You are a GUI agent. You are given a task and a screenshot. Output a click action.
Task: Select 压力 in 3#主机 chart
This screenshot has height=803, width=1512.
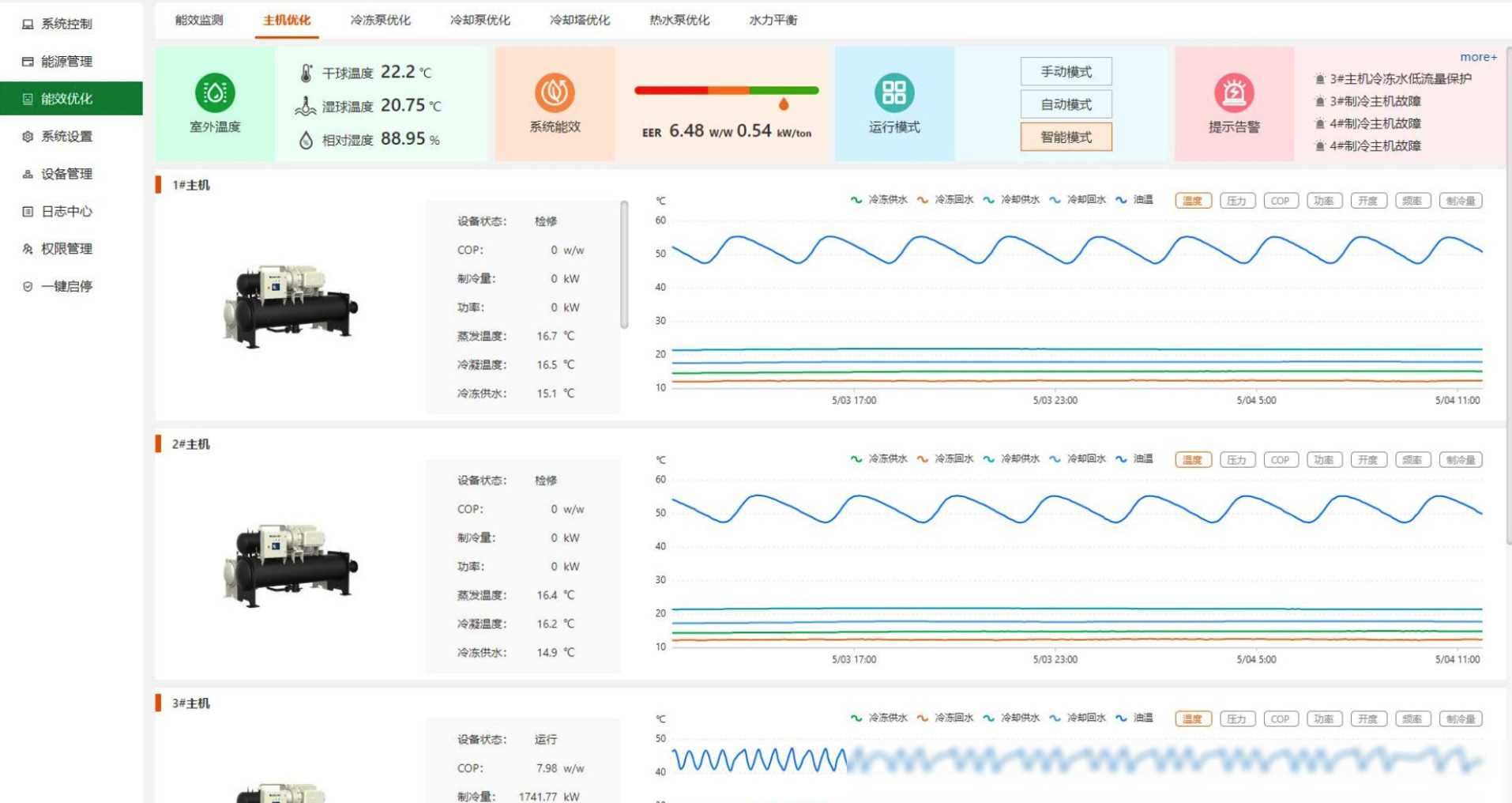[x=1237, y=719]
